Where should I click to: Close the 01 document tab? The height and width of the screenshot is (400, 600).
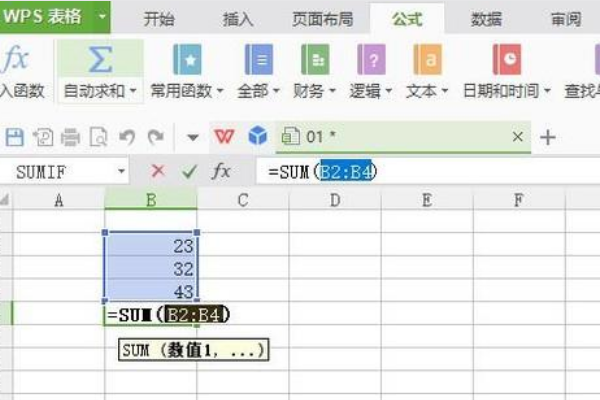click(x=517, y=137)
